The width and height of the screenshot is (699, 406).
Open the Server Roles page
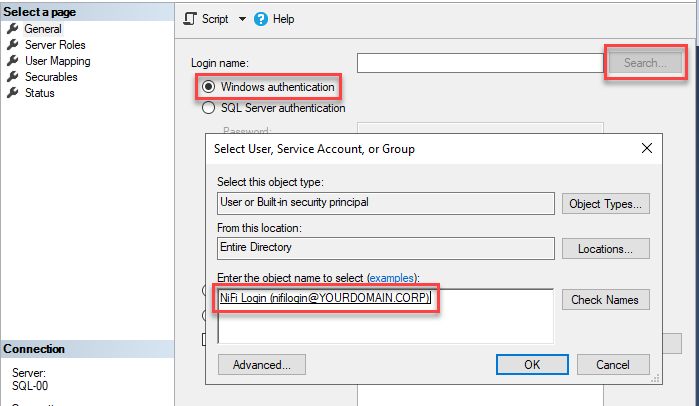coord(55,45)
